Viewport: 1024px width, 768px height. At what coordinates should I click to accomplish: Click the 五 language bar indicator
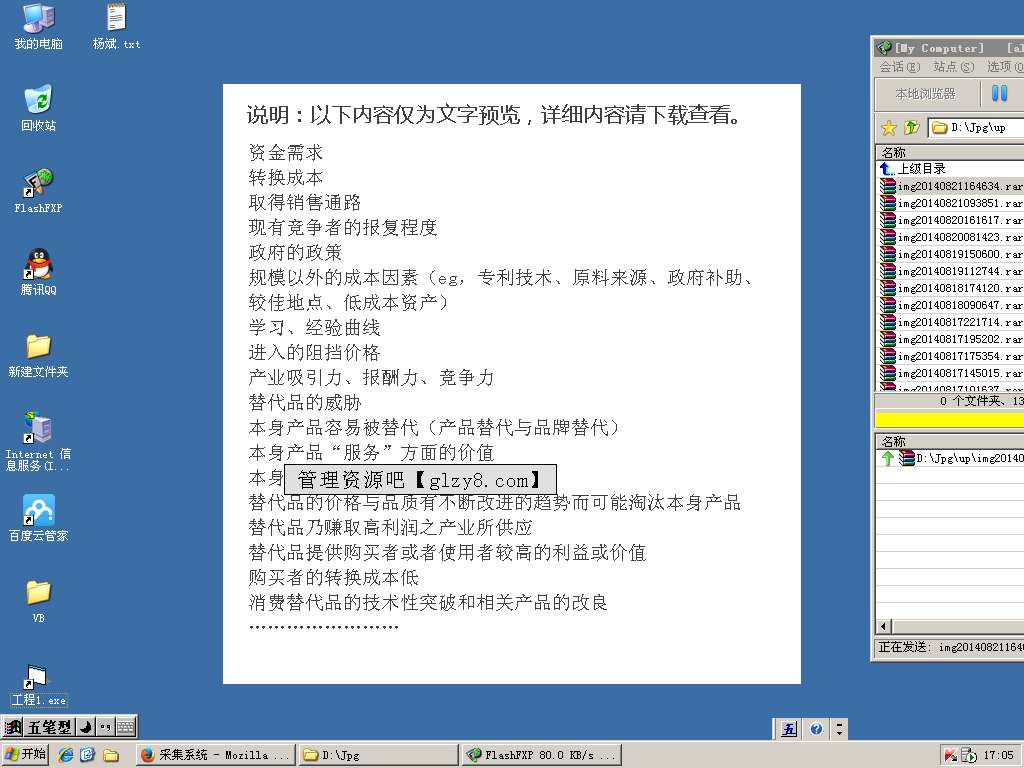point(790,729)
